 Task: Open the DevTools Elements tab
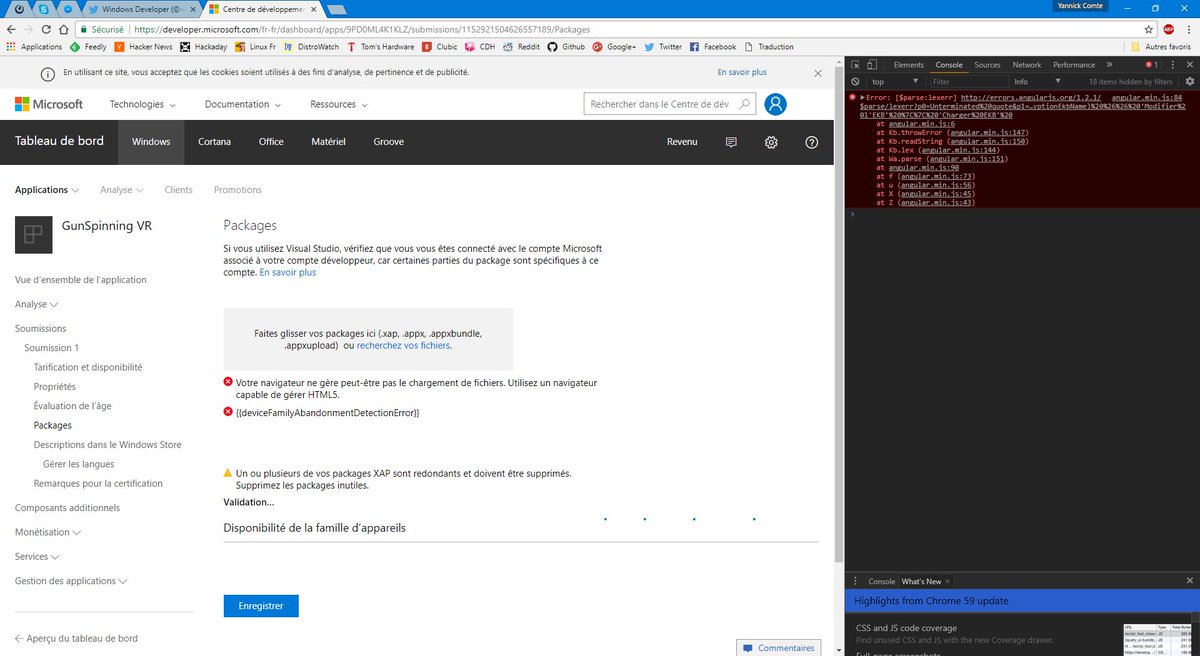pyautogui.click(x=909, y=65)
